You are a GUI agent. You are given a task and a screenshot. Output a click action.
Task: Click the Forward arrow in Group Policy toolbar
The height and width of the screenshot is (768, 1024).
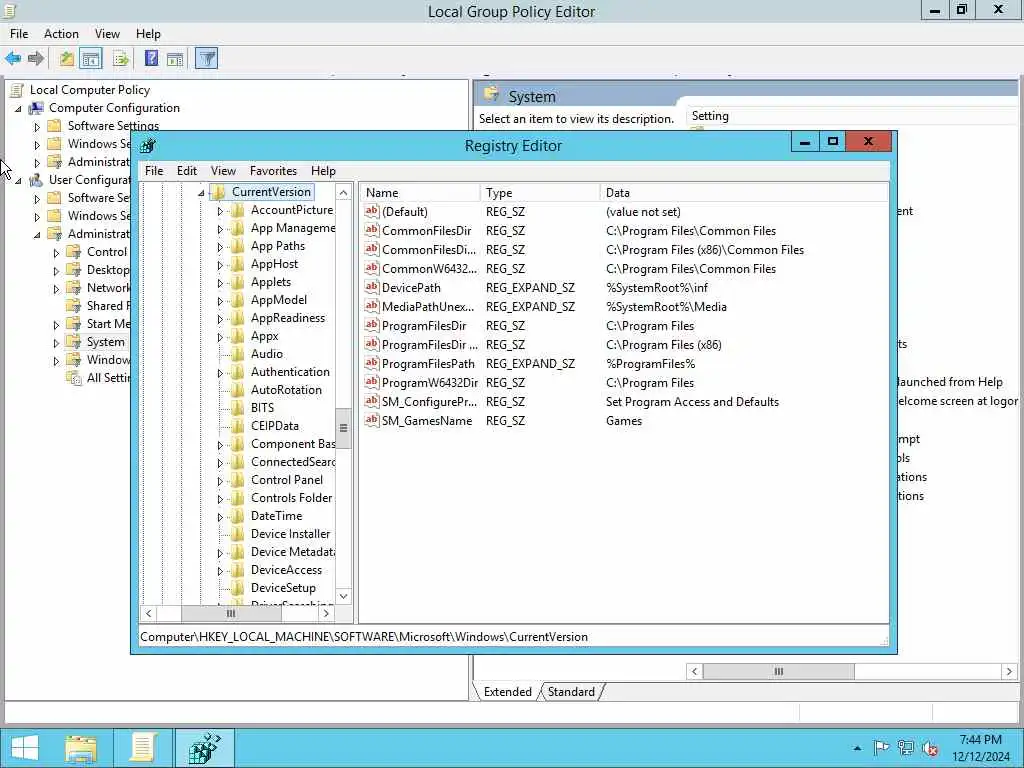[x=36, y=59]
